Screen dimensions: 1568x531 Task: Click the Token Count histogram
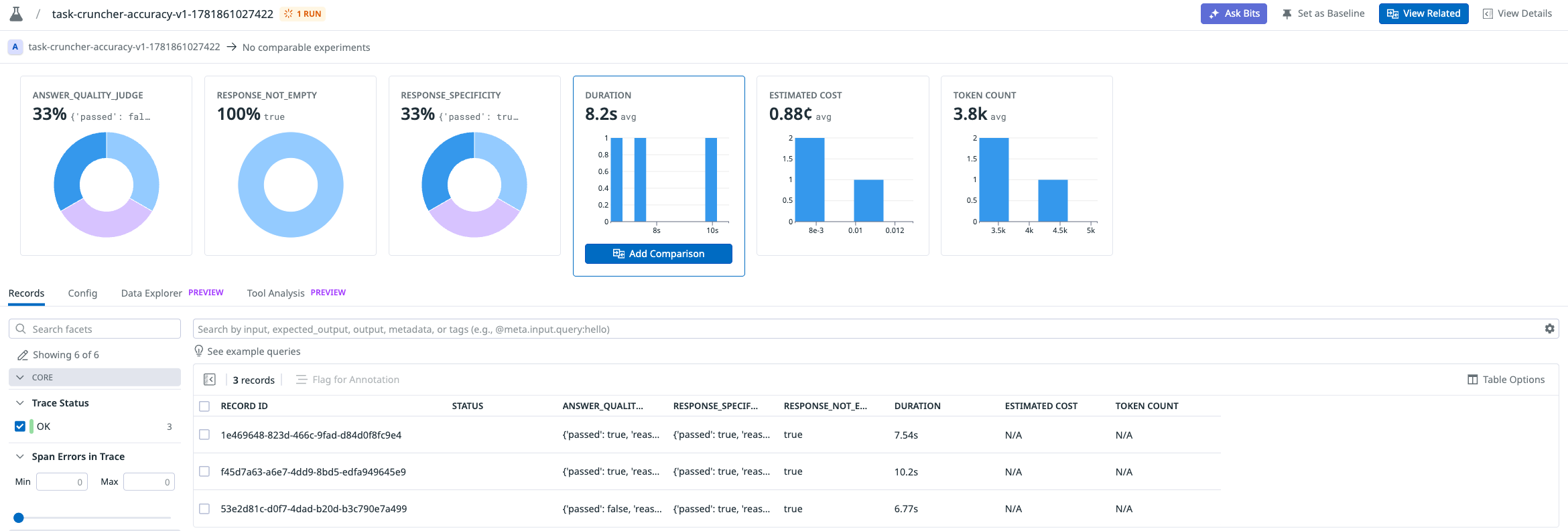[x=1032, y=184]
